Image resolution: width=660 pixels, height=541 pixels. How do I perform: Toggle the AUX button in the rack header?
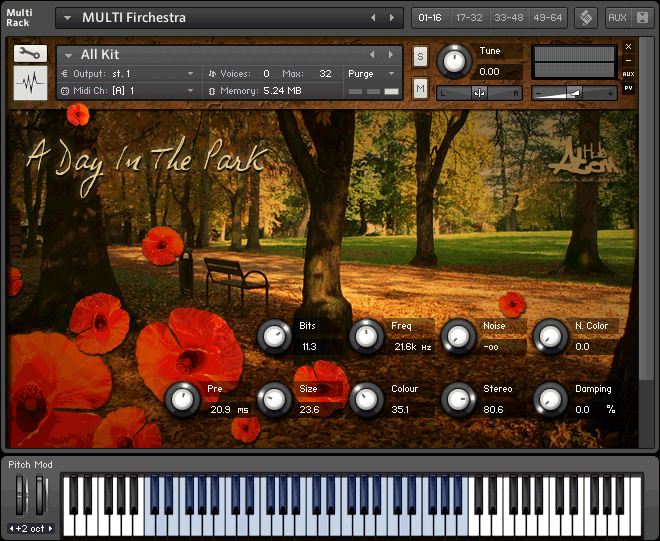pos(617,18)
